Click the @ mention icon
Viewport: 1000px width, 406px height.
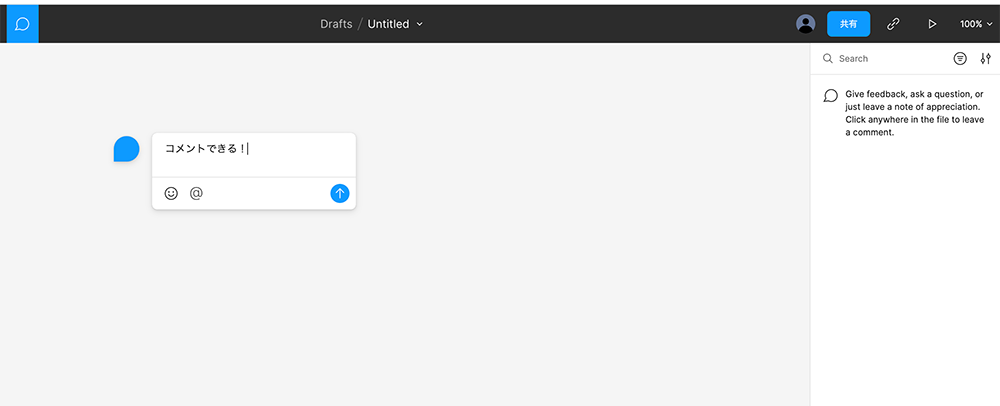coord(196,193)
